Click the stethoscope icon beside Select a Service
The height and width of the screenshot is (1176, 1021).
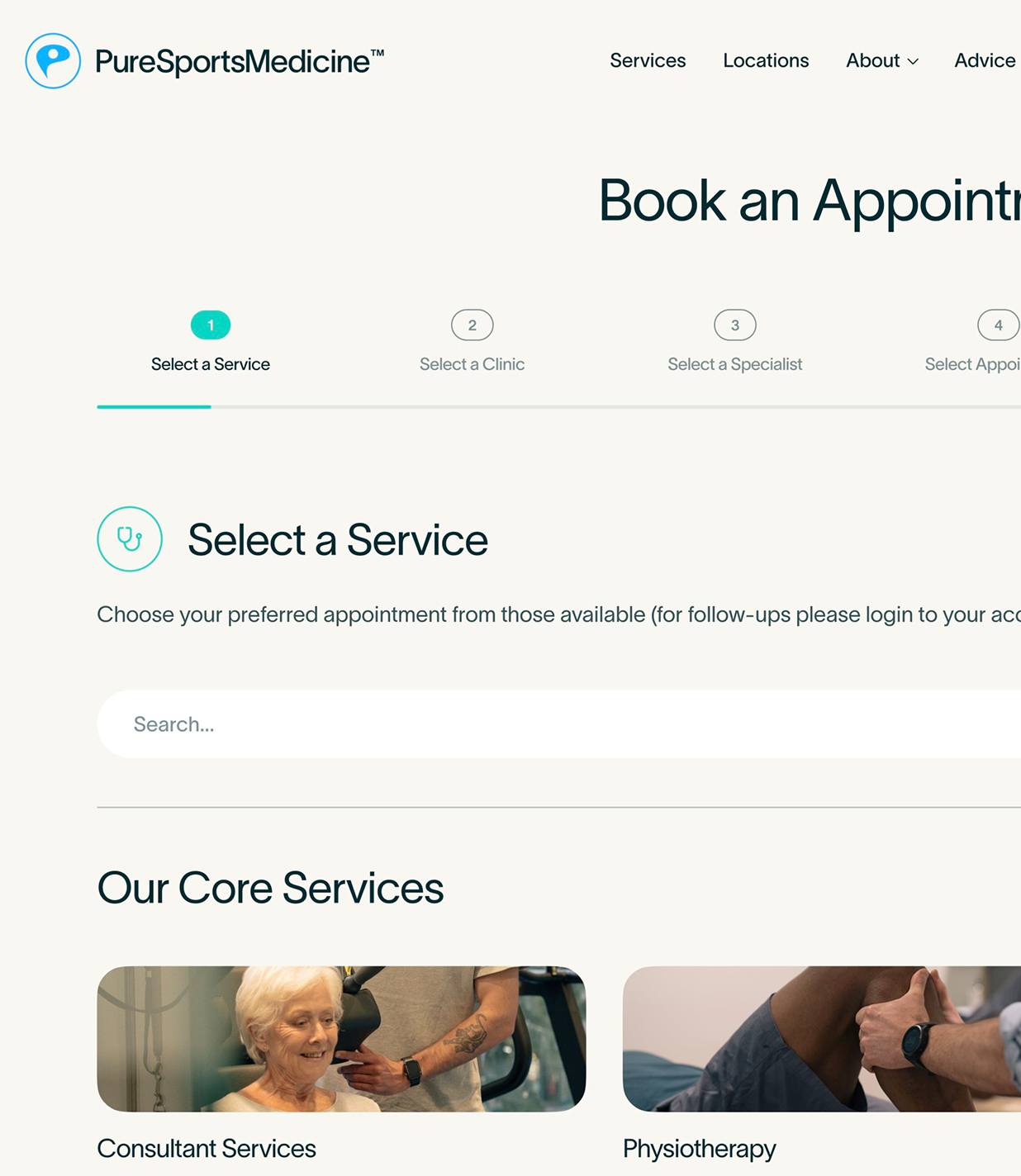pyautogui.click(x=130, y=539)
